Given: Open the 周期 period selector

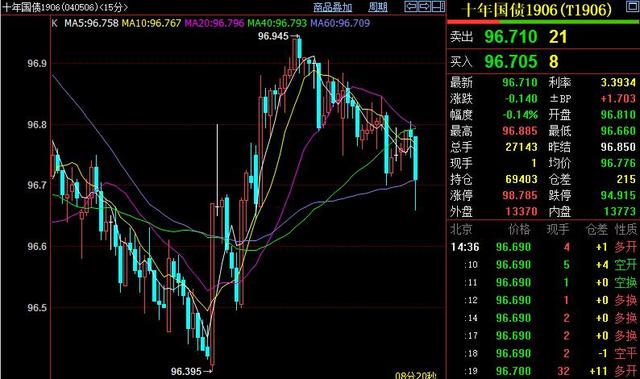Looking at the screenshot, I should [378, 7].
